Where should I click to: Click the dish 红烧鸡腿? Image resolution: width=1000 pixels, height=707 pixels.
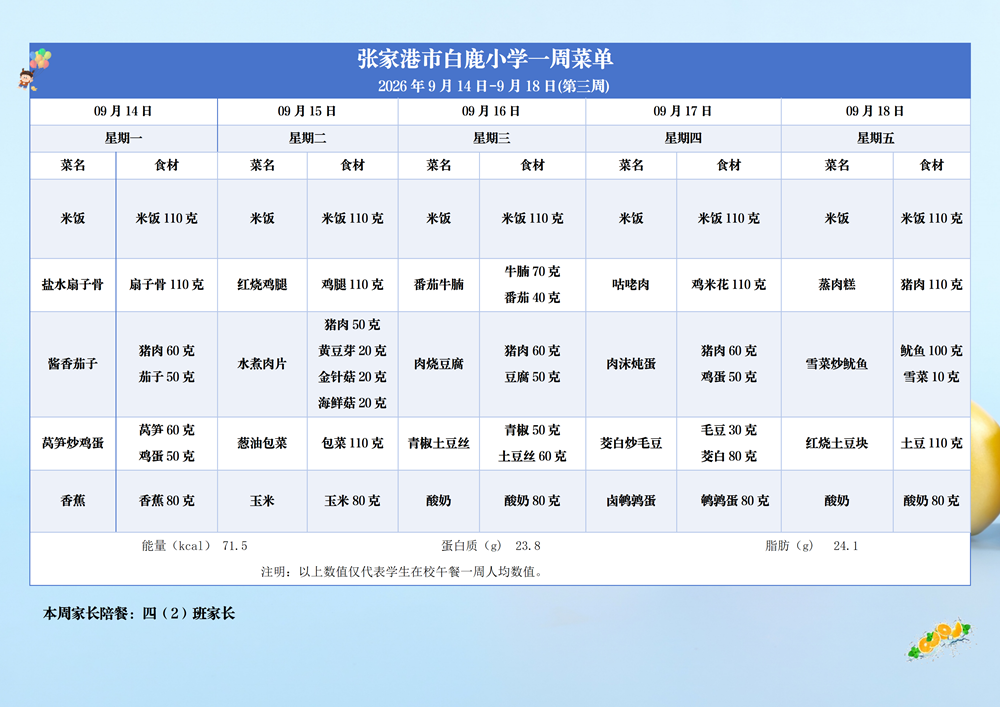click(262, 285)
